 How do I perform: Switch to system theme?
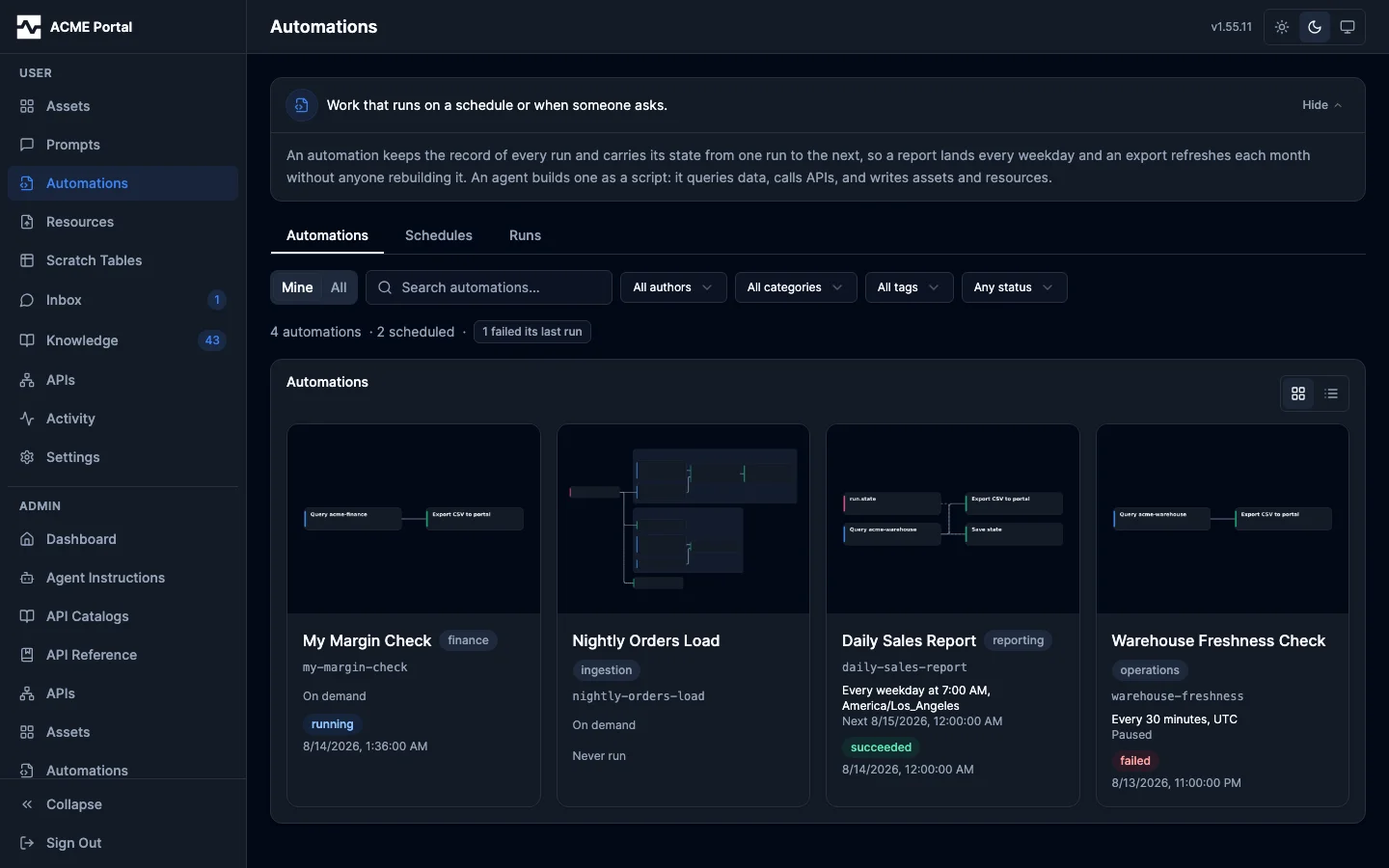1348,27
